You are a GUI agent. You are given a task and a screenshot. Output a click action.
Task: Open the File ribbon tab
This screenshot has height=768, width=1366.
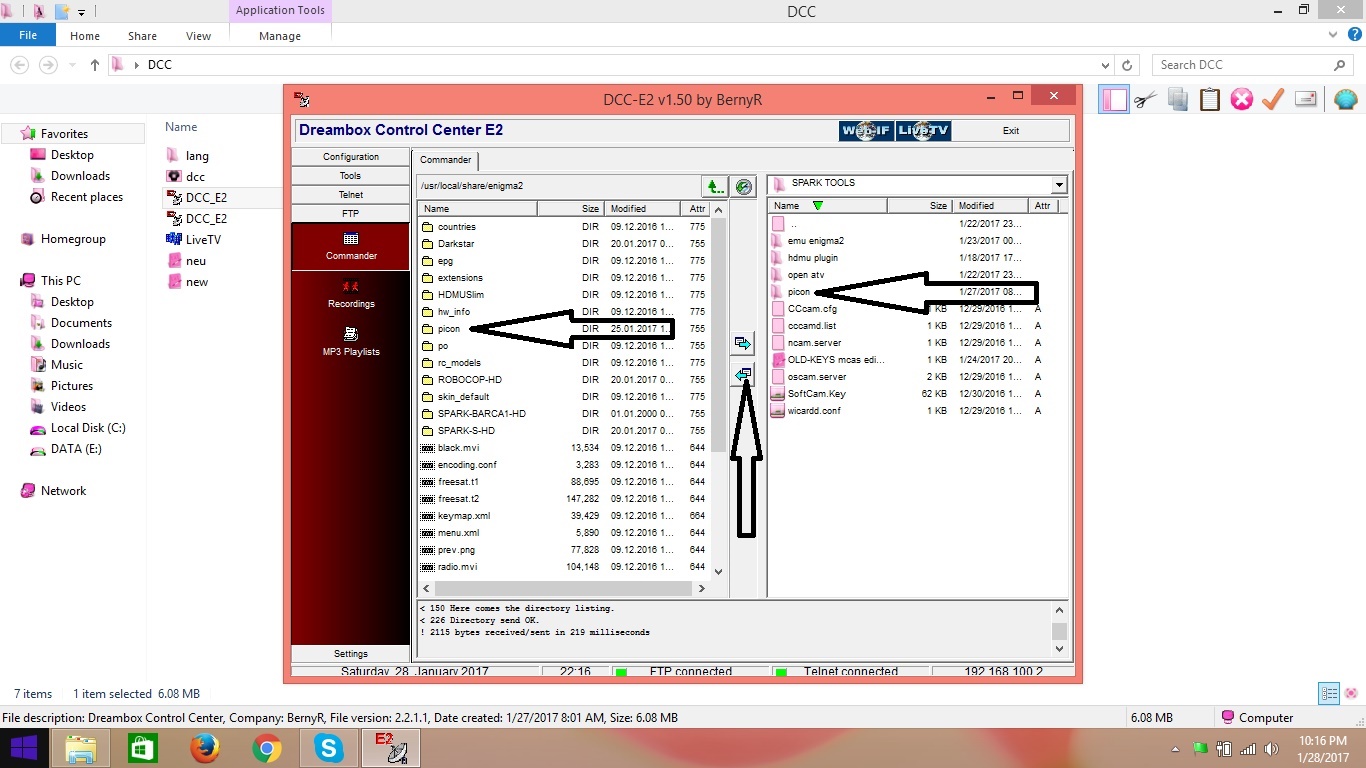click(28, 35)
